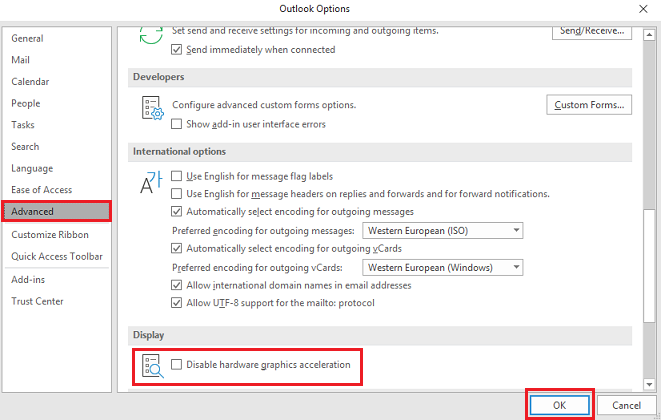Screen dimensions: 661x420
Task: Close the Outlook Options dialog with X
Action: click(x=643, y=9)
